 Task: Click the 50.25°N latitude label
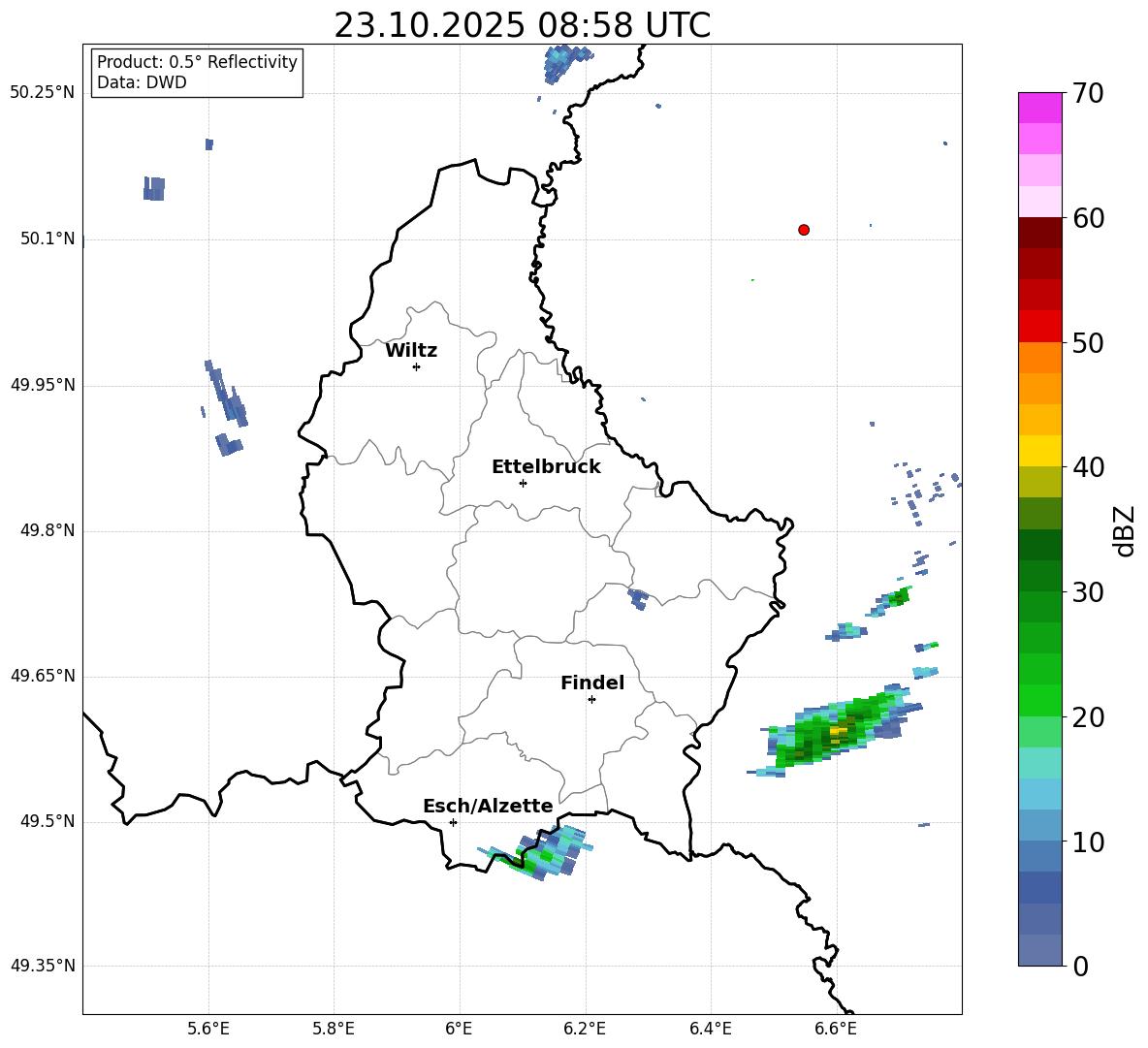coord(43,93)
